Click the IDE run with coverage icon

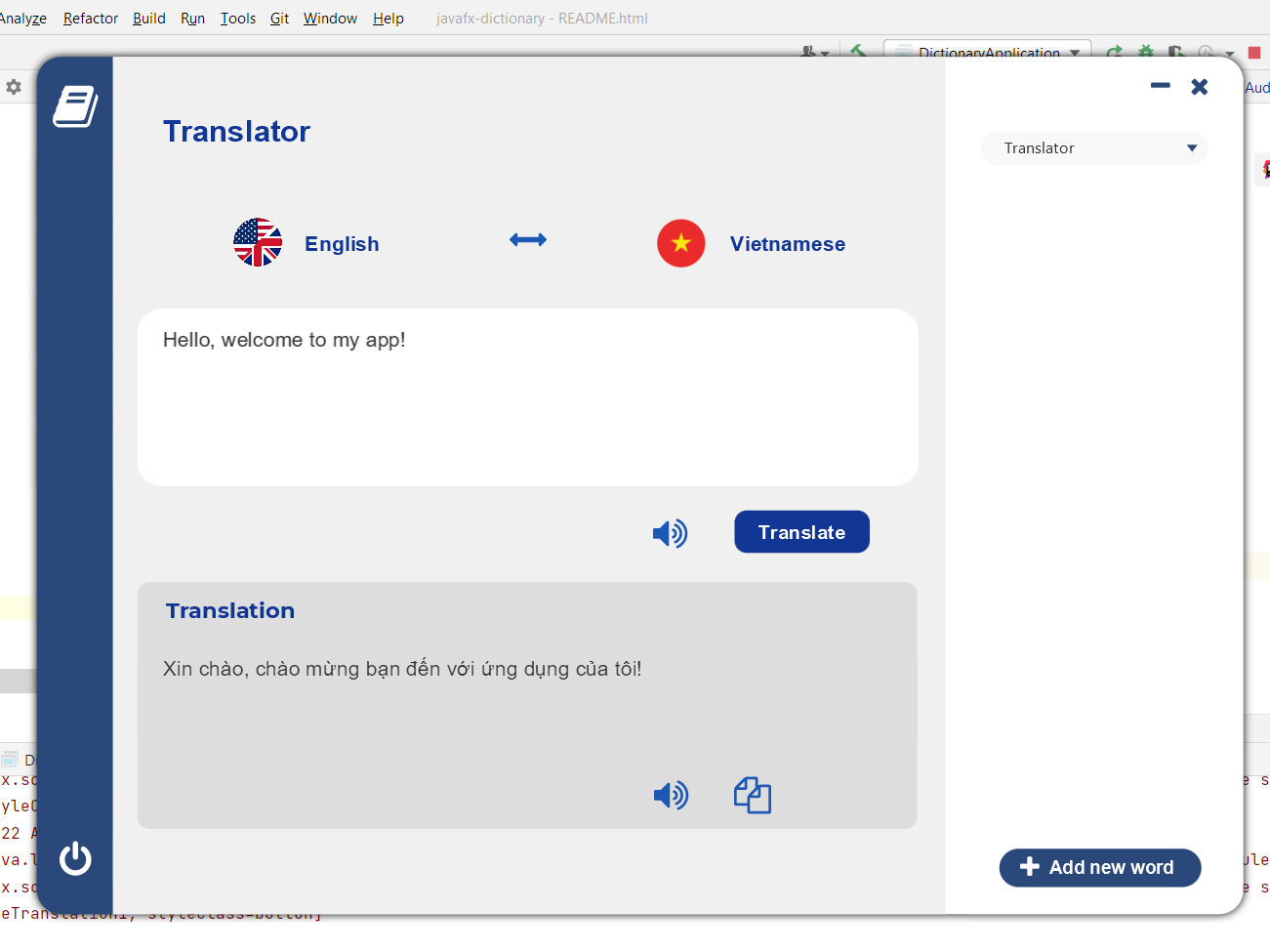click(x=1176, y=51)
